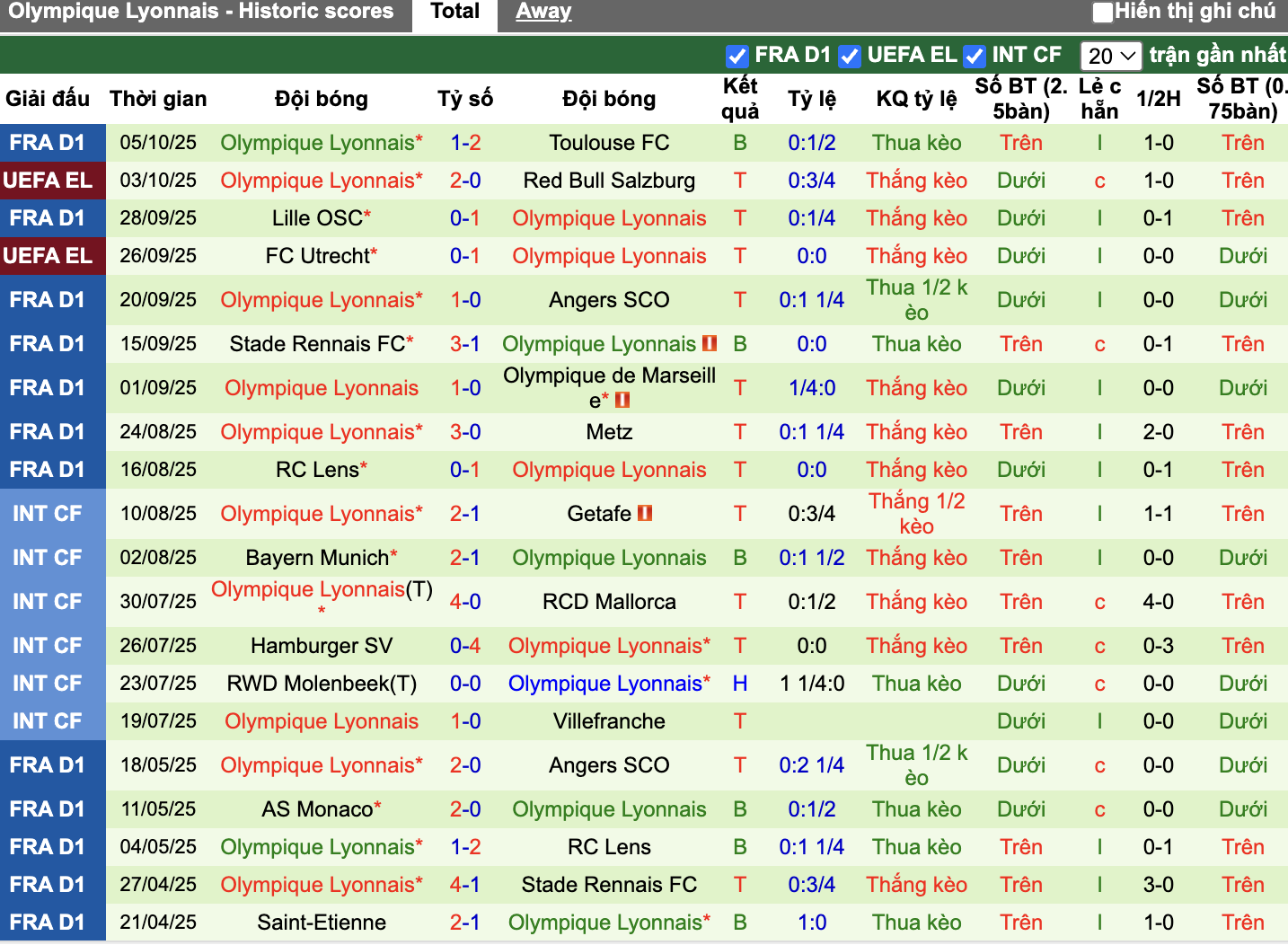Click Thắng 1/2 kèo result for Getafe
Viewport: 1288px width, 945px height.
pyautogui.click(x=916, y=514)
